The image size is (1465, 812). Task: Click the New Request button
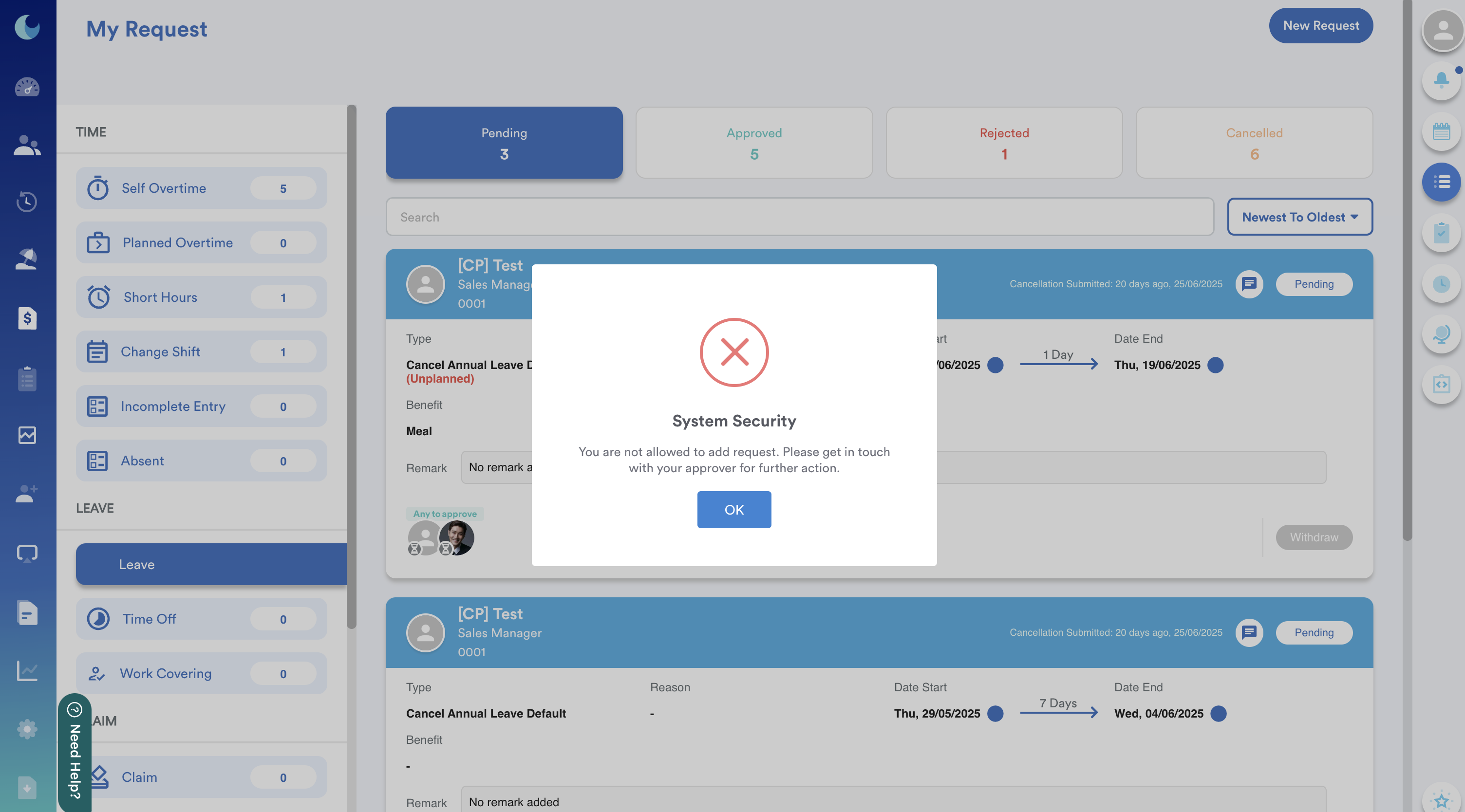point(1320,26)
